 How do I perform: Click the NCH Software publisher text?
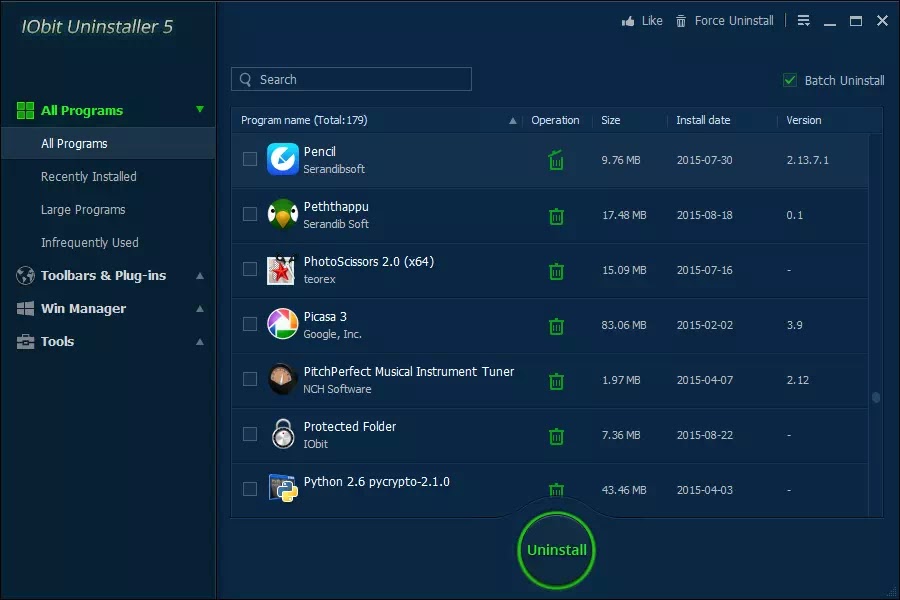click(x=338, y=389)
